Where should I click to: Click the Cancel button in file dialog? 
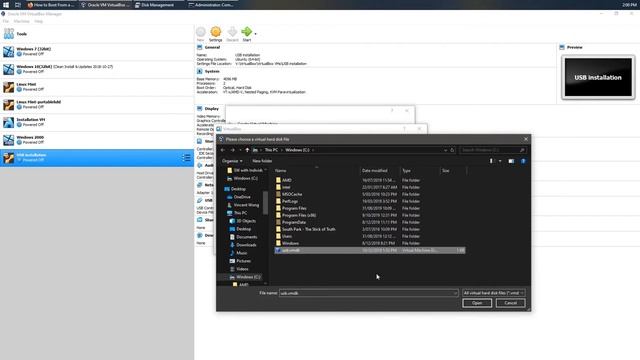(x=510, y=303)
